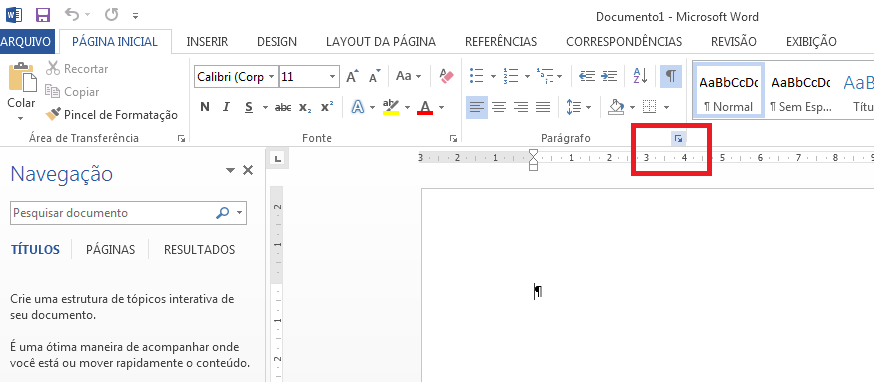Open the CORRESPONDÊNCIAS tab
This screenshot has width=874, height=382.
(624, 42)
